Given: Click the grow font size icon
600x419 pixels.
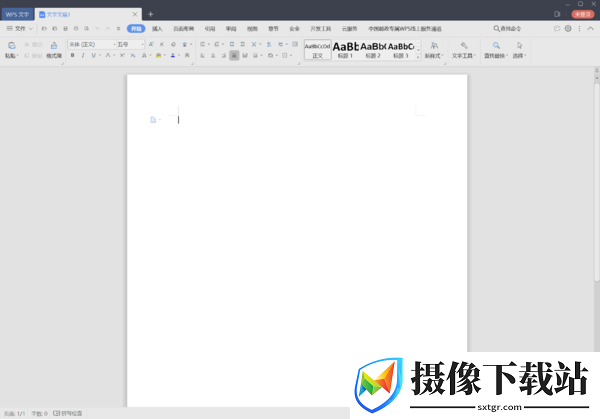Looking at the screenshot, I should tap(152, 44).
